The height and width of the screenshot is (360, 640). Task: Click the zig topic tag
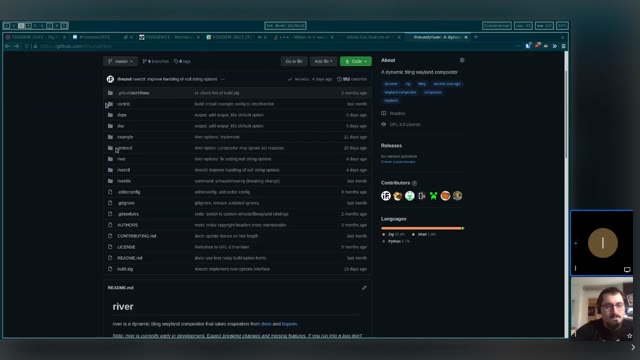coord(408,84)
